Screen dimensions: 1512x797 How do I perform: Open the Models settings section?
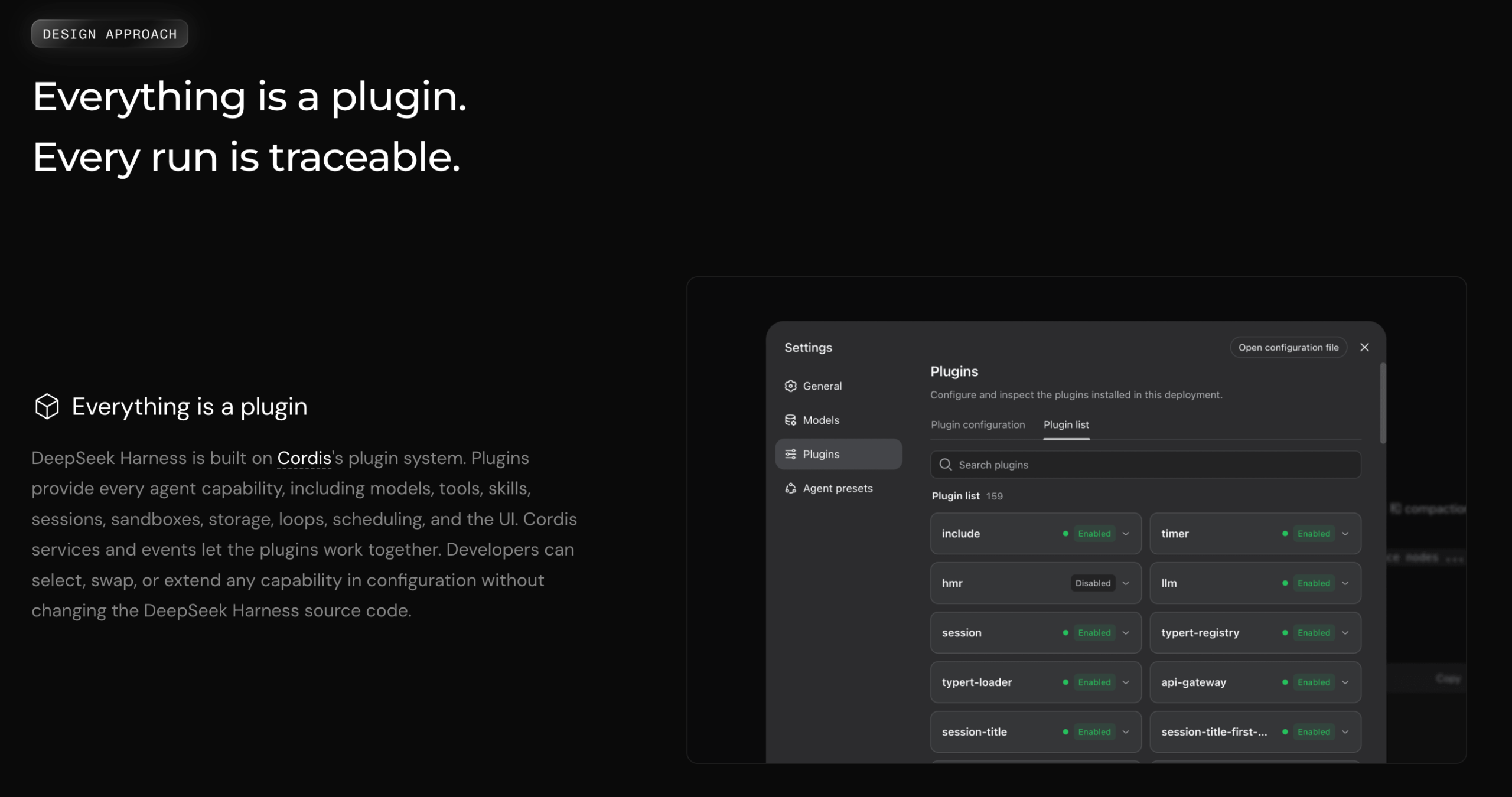pos(839,420)
